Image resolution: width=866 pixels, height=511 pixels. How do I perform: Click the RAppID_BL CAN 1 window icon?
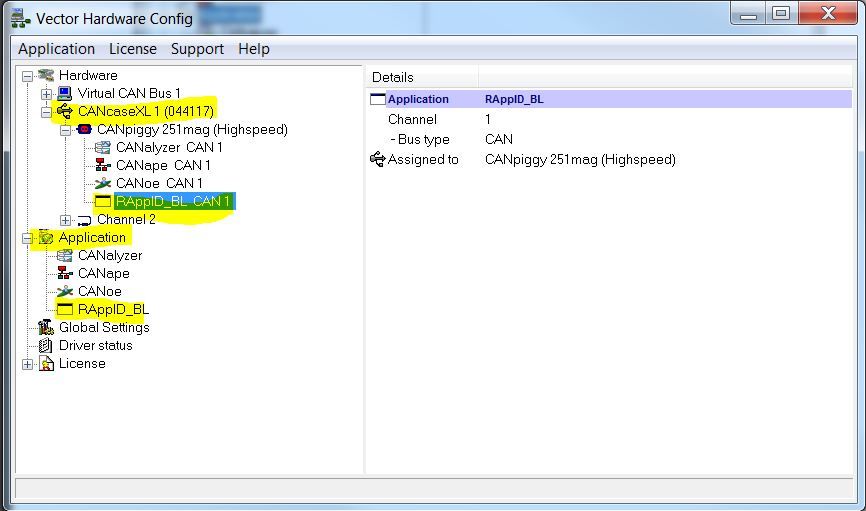click(103, 202)
